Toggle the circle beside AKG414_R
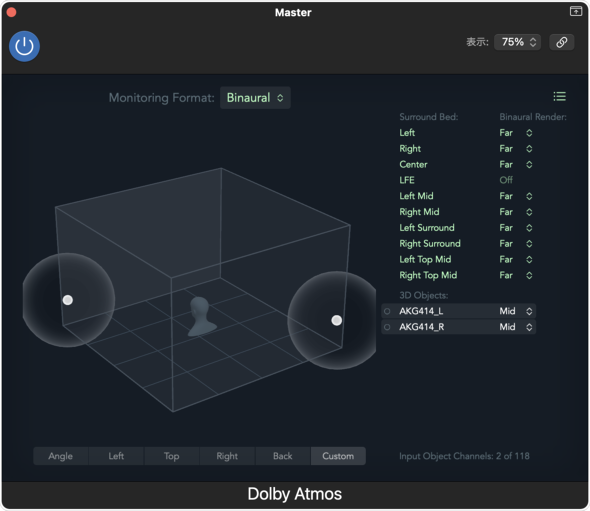590x511 pixels. (387, 327)
